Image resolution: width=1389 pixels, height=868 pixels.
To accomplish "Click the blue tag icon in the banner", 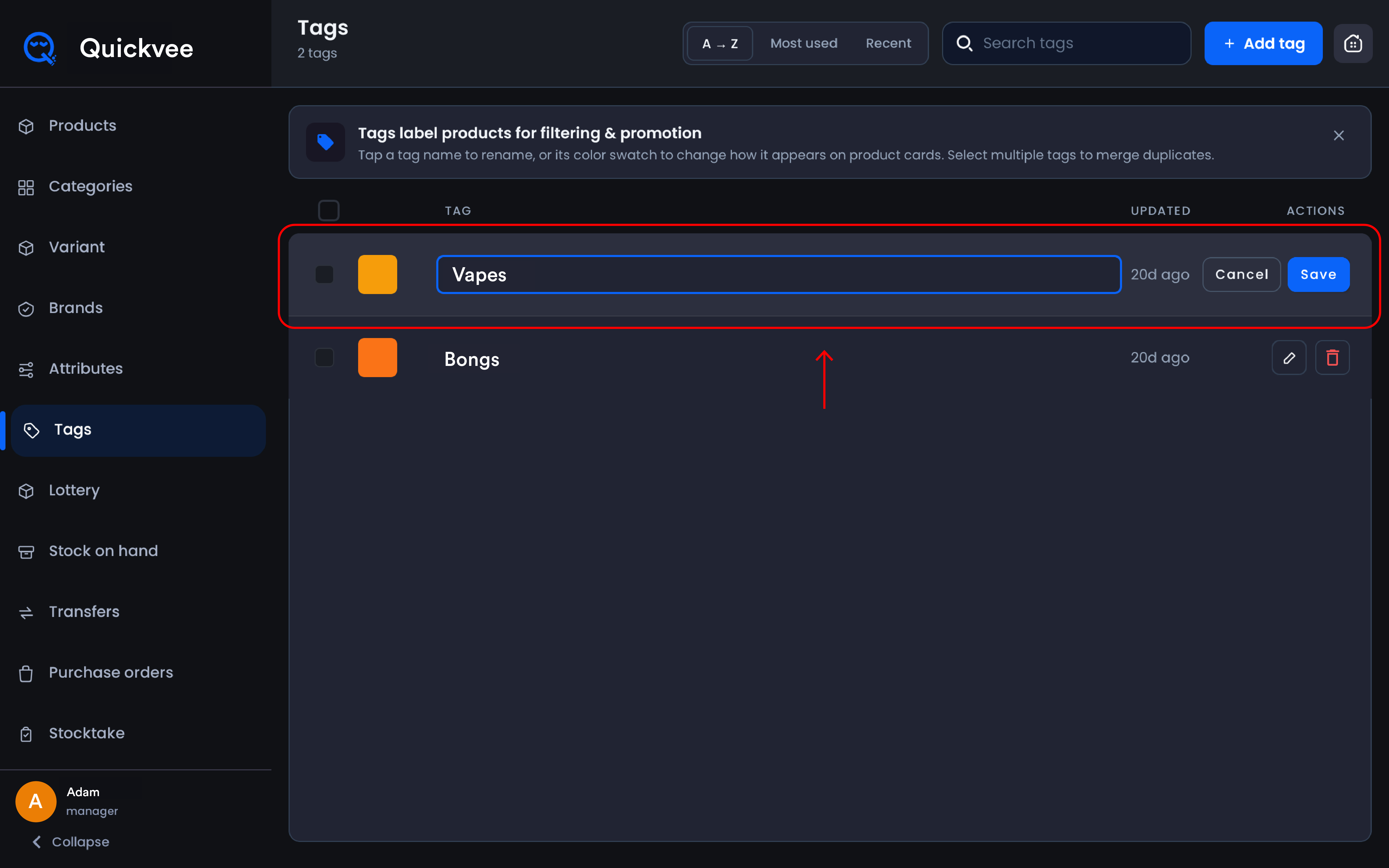I will (326, 142).
